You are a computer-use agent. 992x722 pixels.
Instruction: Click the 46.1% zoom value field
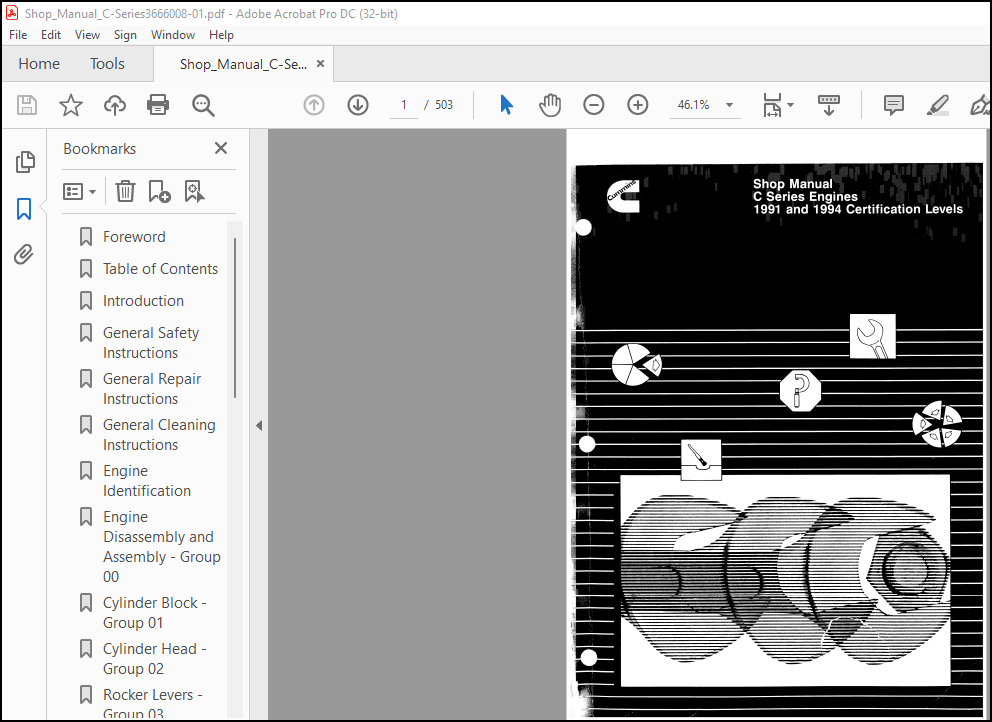click(693, 105)
